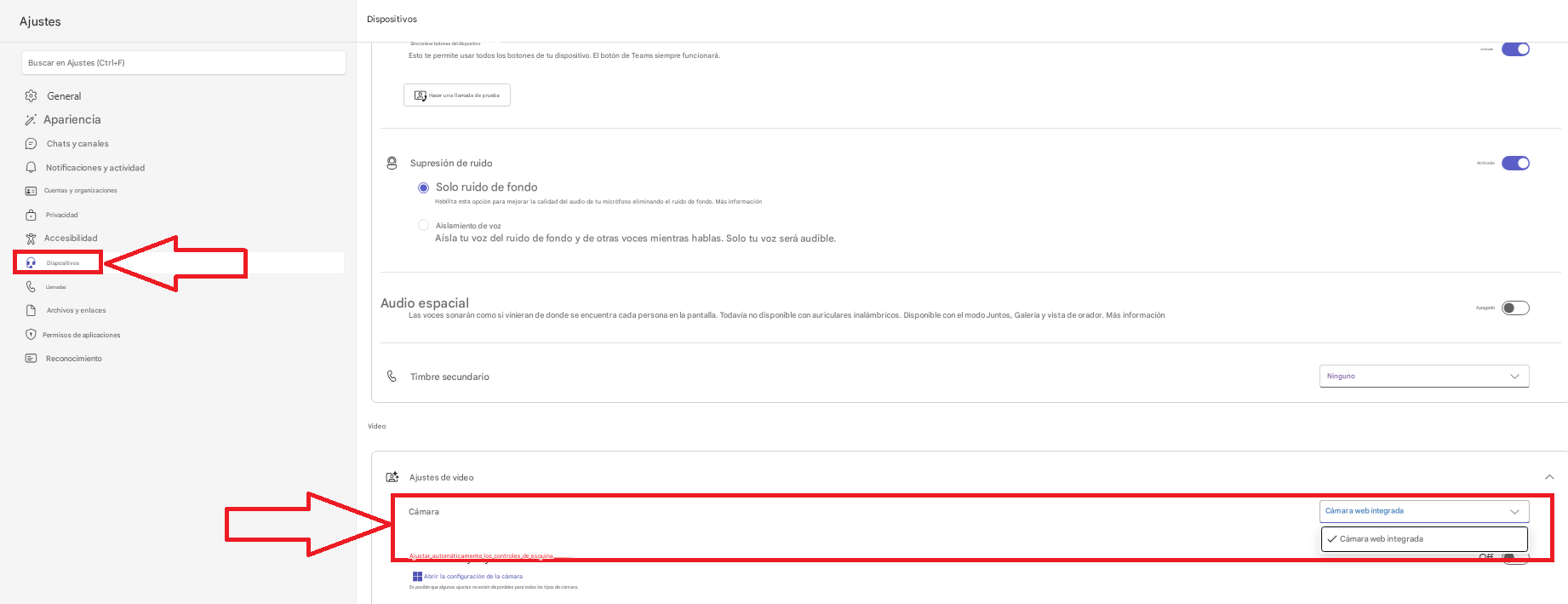Click the Chats y canales bubble icon
The width and height of the screenshot is (1568, 604).
[x=31, y=144]
